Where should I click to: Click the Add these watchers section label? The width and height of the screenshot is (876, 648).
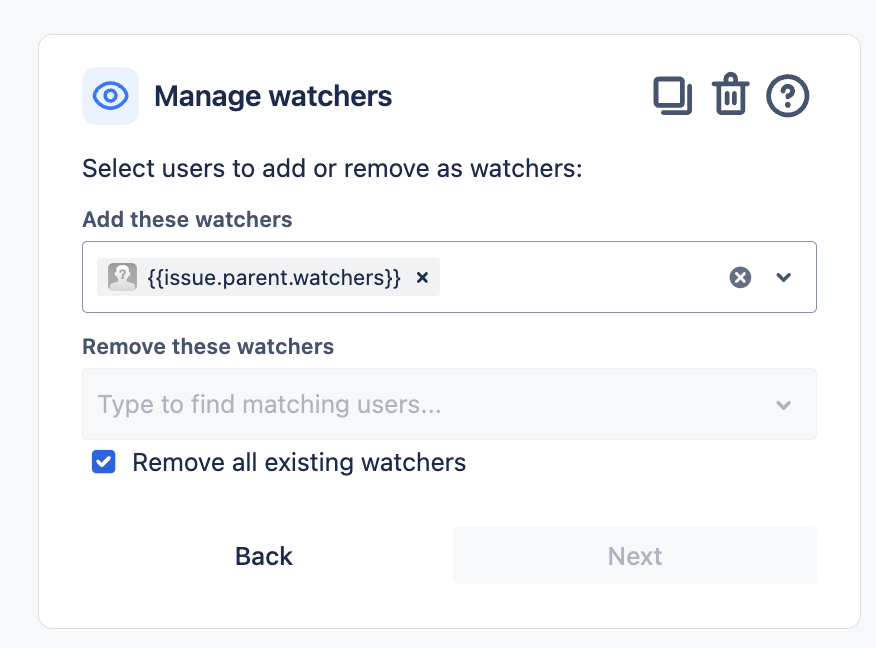click(x=187, y=220)
